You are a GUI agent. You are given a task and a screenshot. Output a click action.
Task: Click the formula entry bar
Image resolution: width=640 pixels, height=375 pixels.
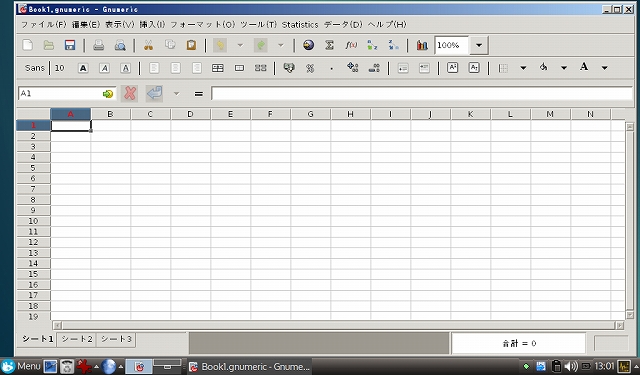(x=422, y=93)
